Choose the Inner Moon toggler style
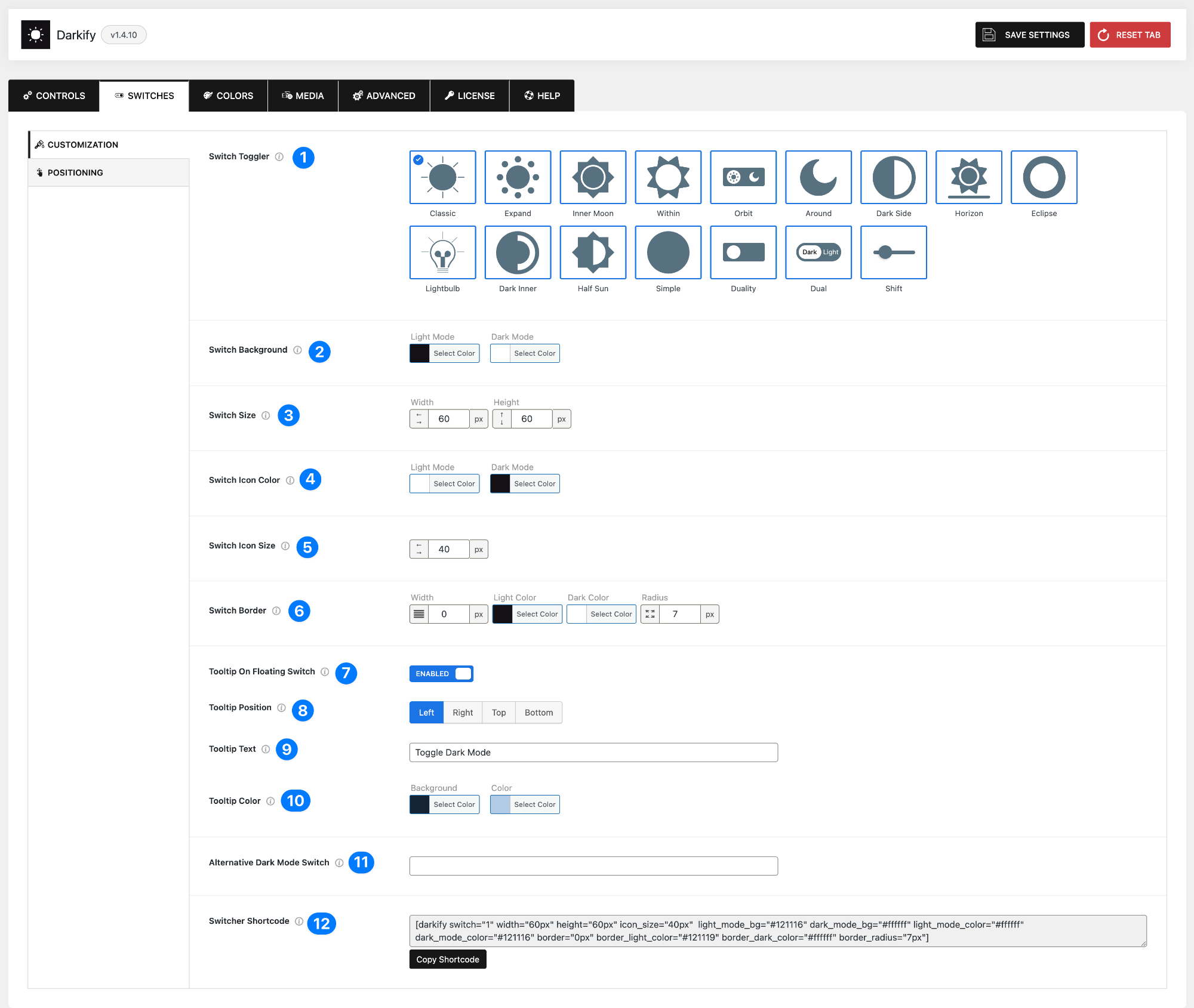This screenshot has width=1194, height=1008. click(x=593, y=177)
